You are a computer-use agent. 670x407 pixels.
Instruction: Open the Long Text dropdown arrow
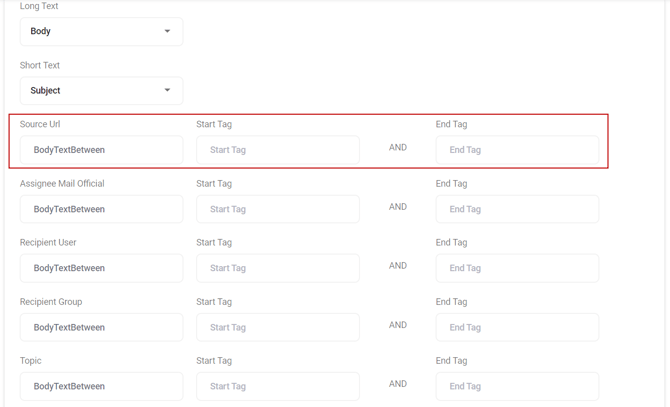tap(167, 32)
